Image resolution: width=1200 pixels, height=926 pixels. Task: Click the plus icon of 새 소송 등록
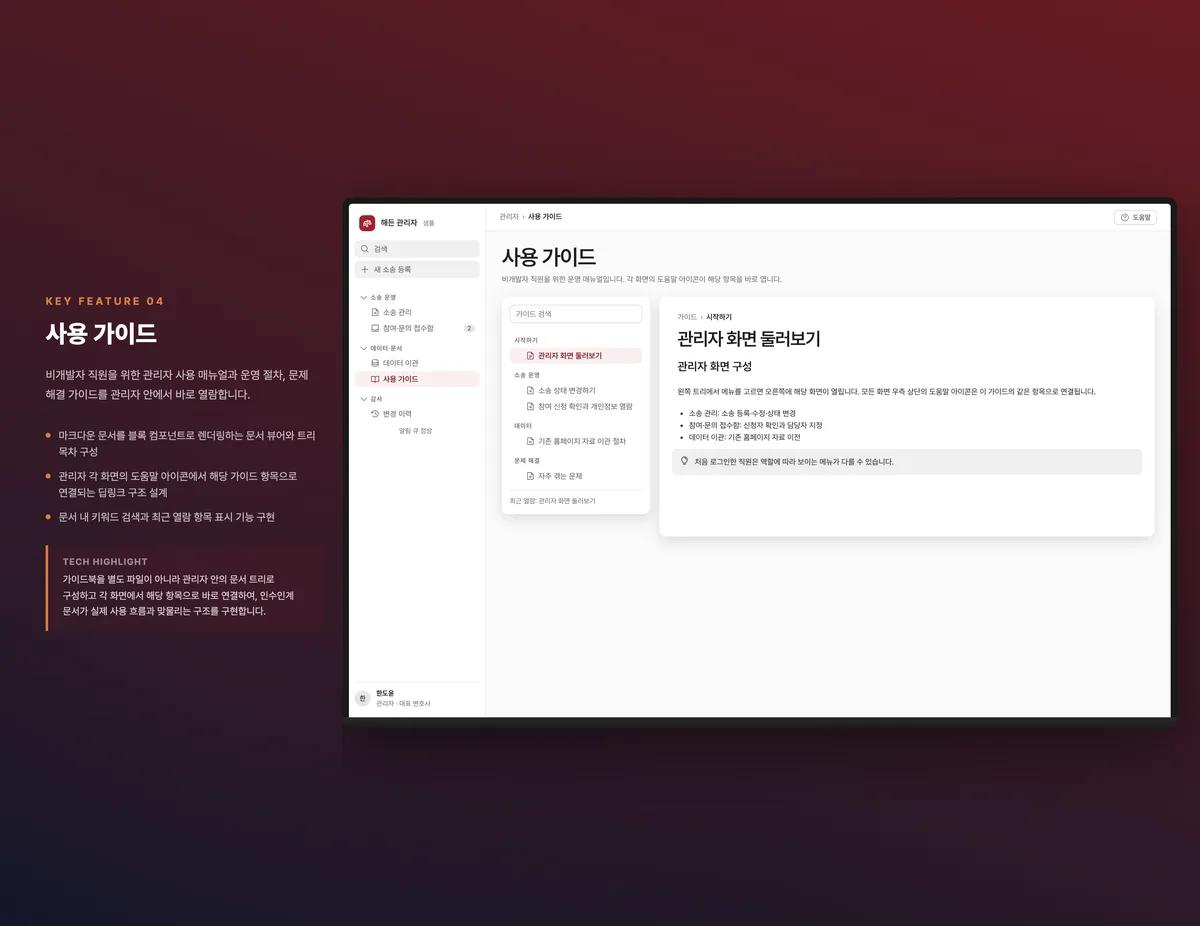(365, 270)
